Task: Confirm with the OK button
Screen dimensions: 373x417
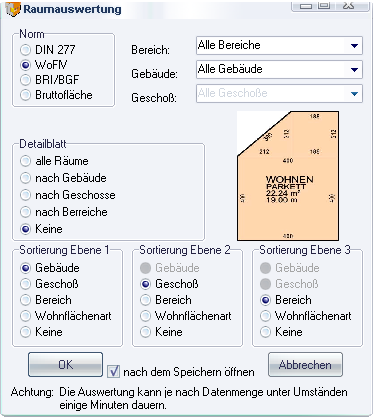Action: [x=65, y=365]
